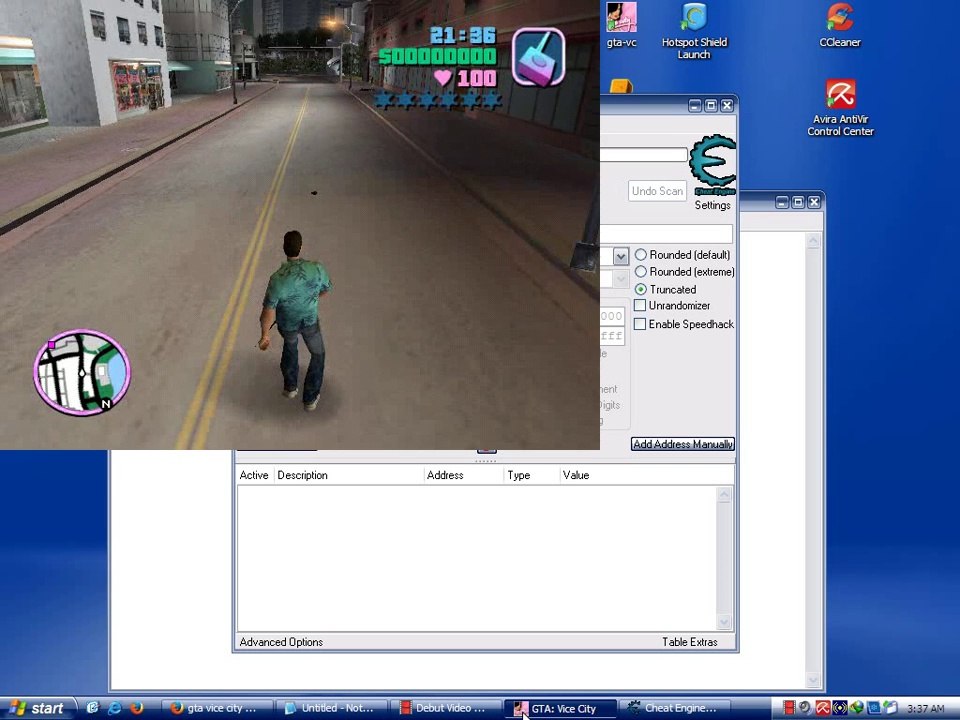The width and height of the screenshot is (960, 720).
Task: Click the Type column header
Action: pos(531,475)
